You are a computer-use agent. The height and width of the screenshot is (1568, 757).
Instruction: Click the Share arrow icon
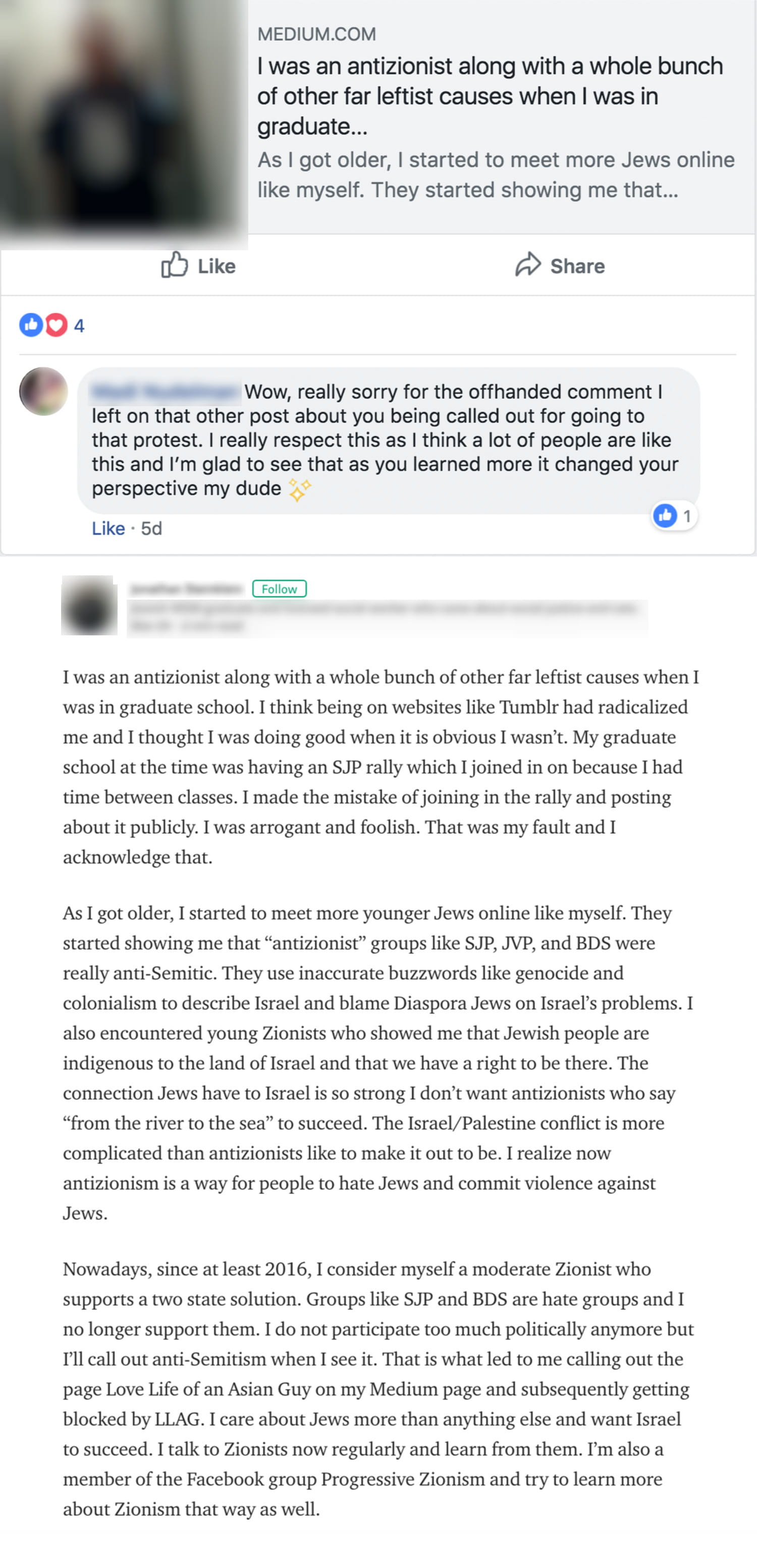click(x=527, y=265)
